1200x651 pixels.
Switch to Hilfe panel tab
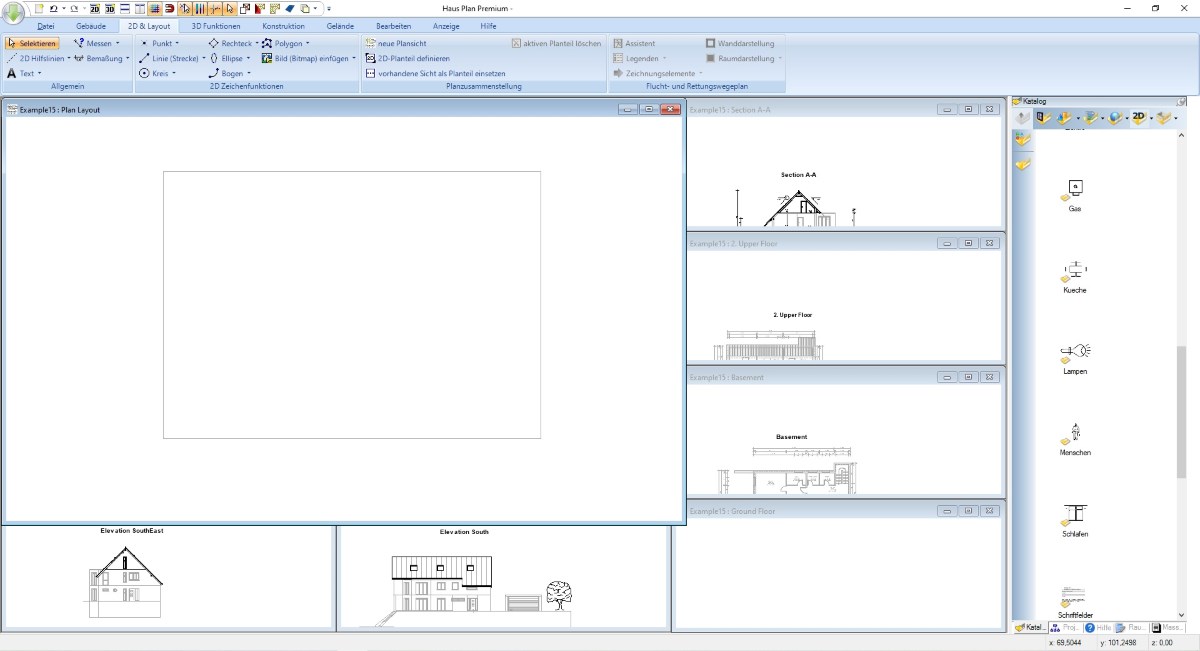(1097, 628)
